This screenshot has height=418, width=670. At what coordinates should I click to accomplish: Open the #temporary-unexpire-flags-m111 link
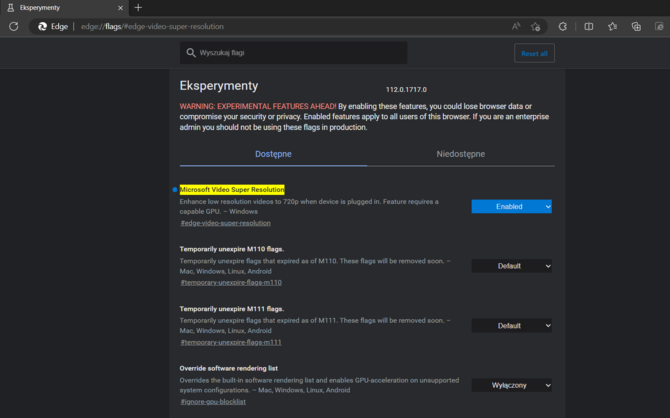[231, 342]
